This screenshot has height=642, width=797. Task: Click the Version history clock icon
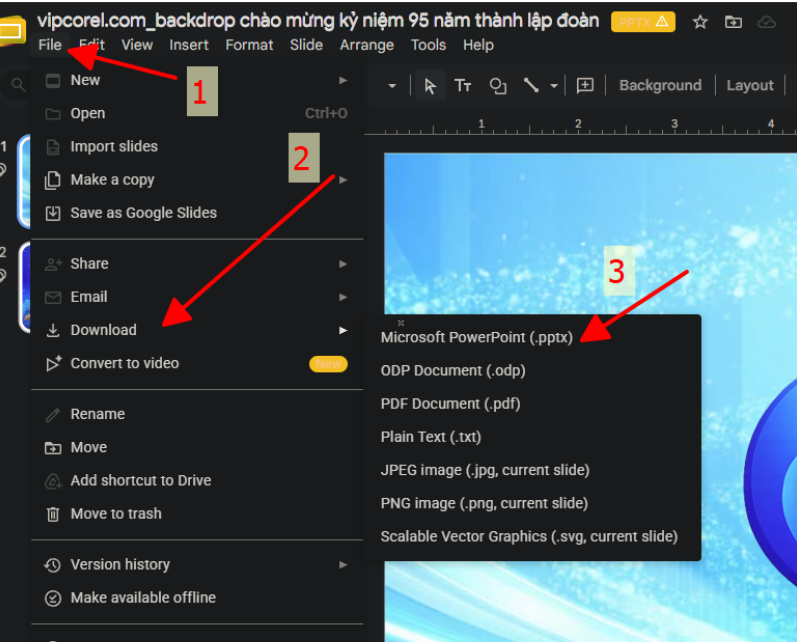tap(53, 565)
